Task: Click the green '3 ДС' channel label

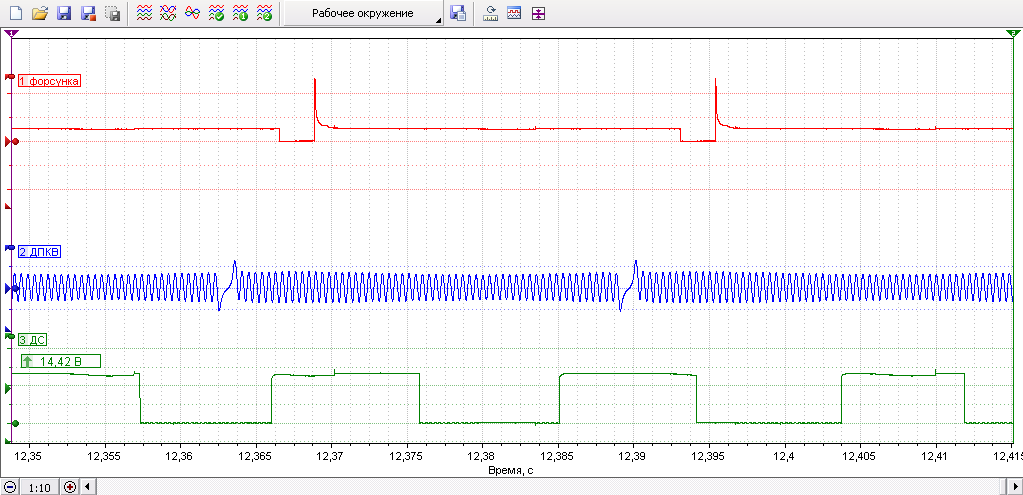Action: pyautogui.click(x=32, y=339)
